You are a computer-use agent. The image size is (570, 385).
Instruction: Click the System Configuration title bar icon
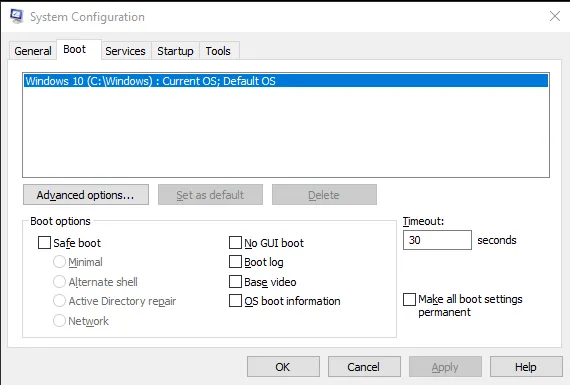[17, 16]
